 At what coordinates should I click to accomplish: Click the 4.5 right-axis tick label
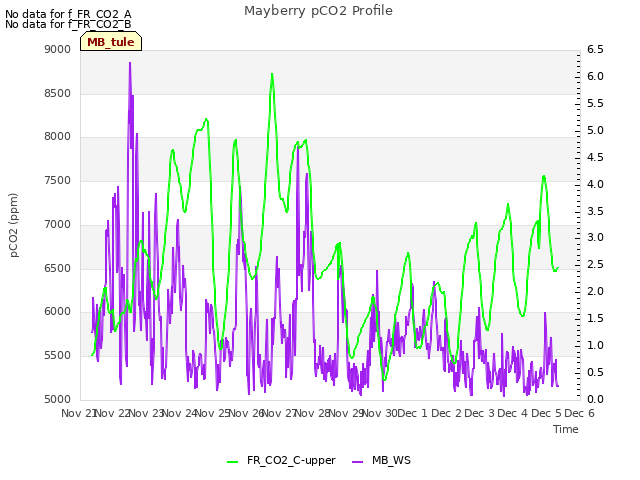click(595, 157)
